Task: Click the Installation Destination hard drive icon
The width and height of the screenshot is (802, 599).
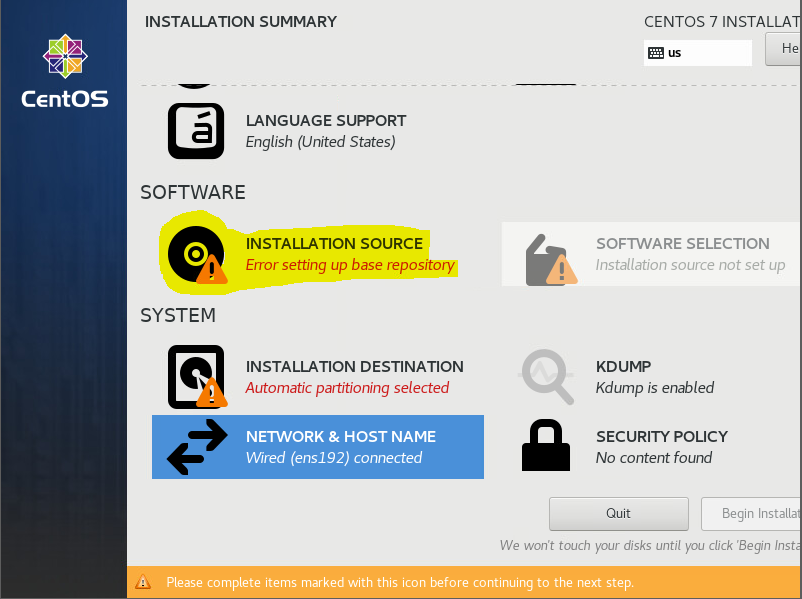Action: point(195,376)
